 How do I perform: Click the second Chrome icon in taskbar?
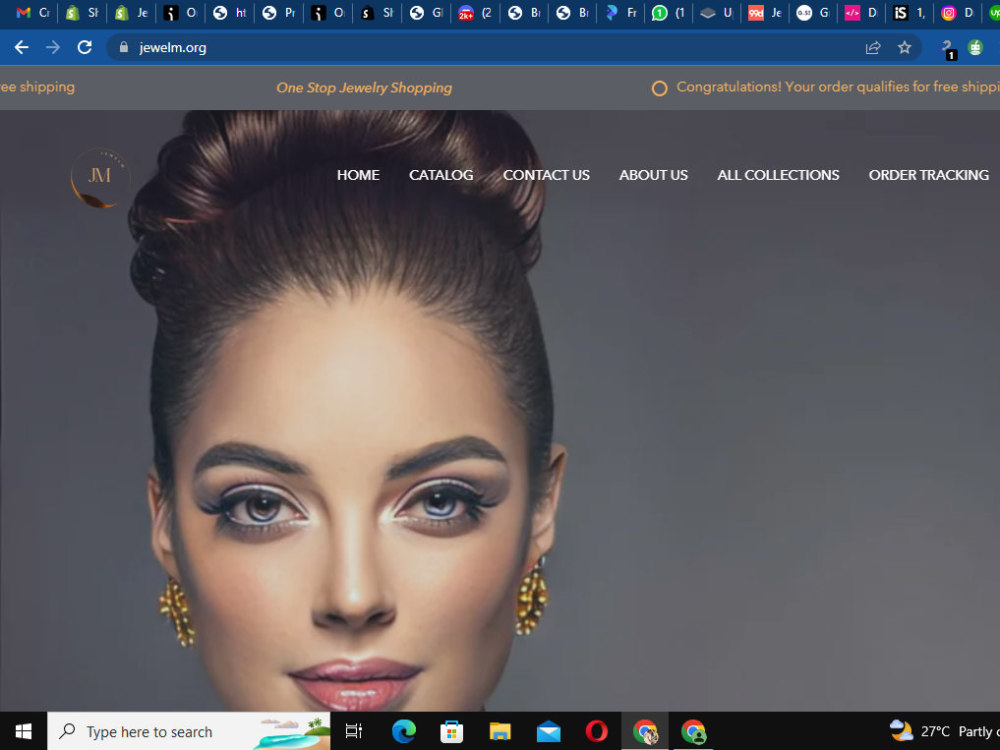point(693,731)
